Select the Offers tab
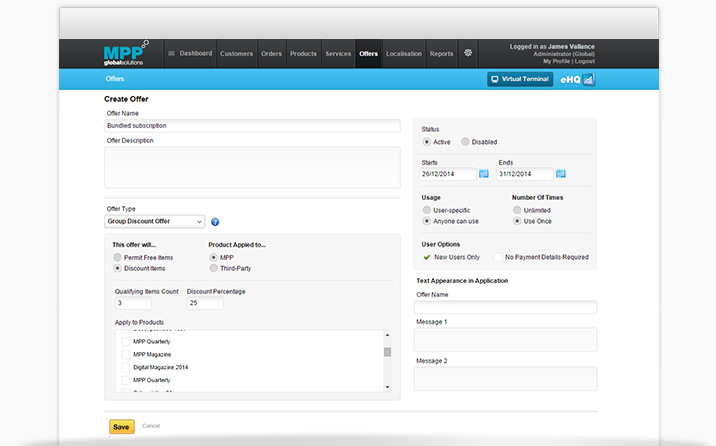Viewport: 716px width, 446px height. click(x=368, y=54)
